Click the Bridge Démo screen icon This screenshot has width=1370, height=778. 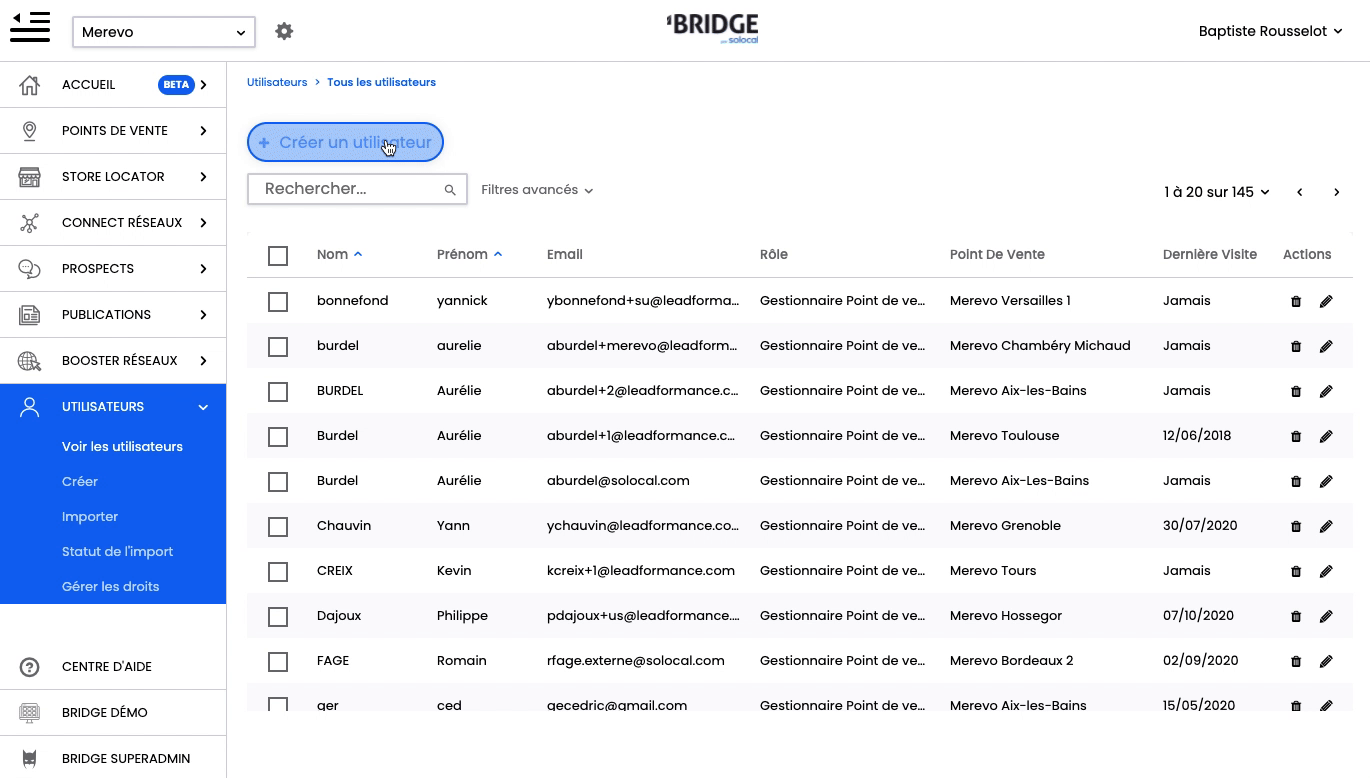(x=30, y=713)
